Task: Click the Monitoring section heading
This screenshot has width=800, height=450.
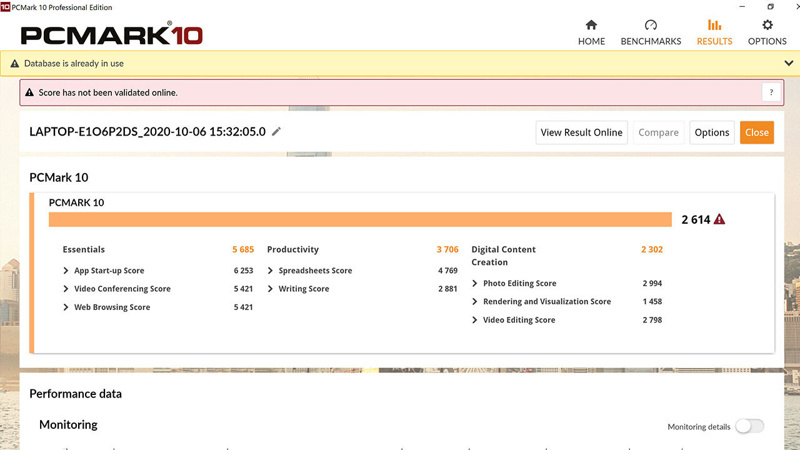Action: [x=68, y=424]
